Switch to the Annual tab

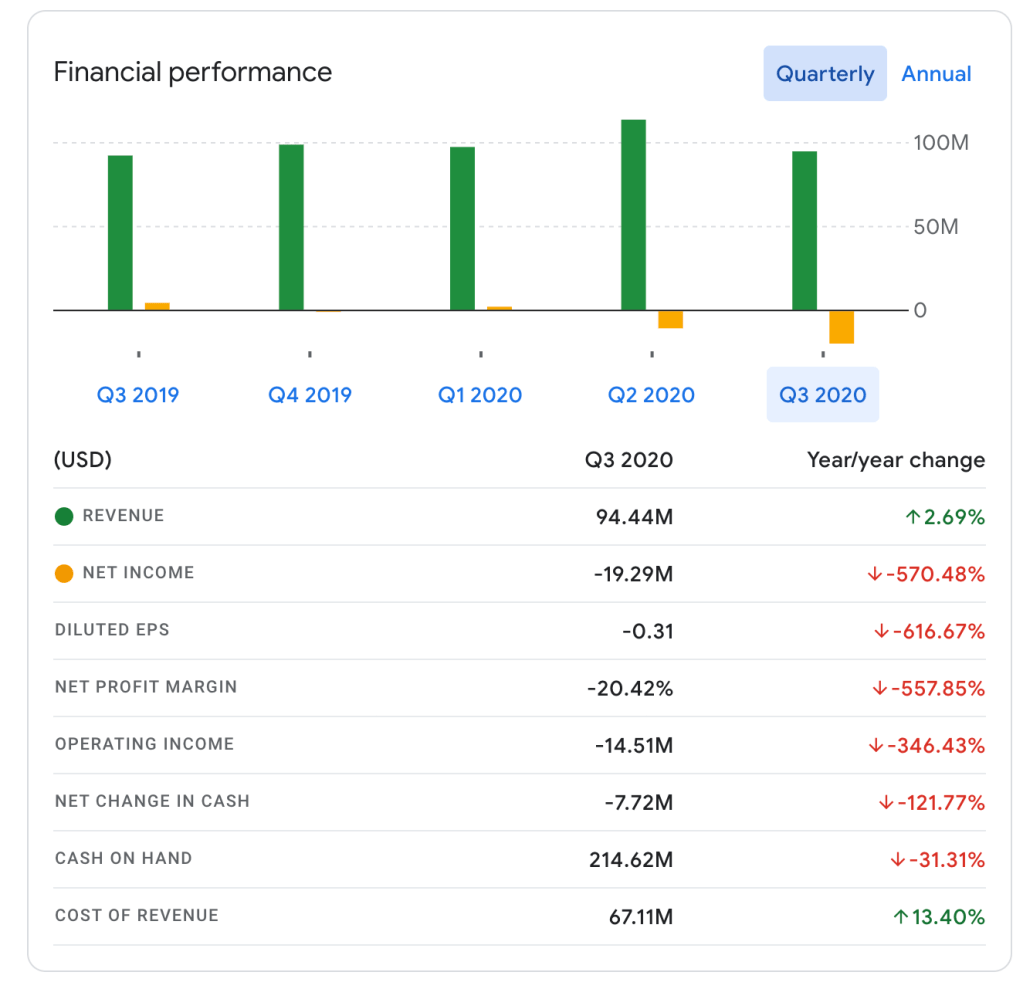pyautogui.click(x=936, y=74)
